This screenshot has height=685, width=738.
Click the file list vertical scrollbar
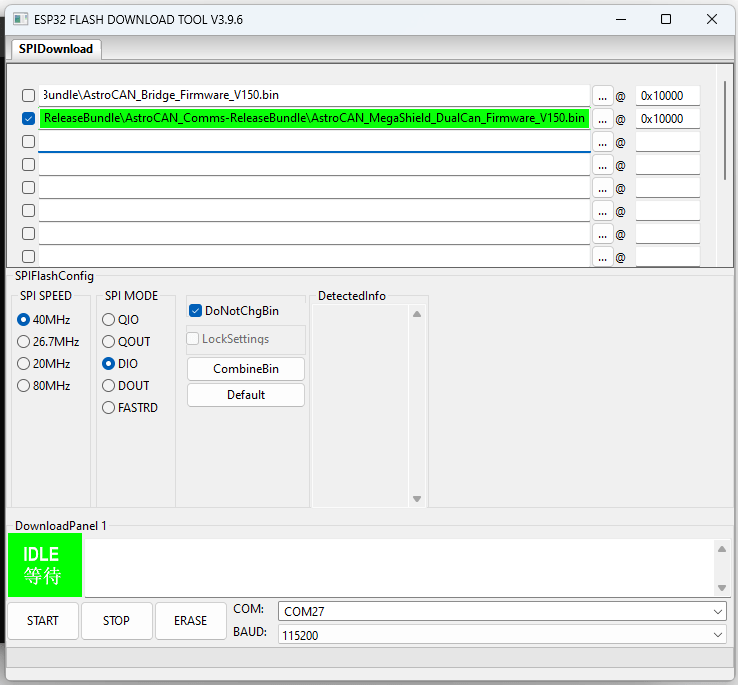tap(725, 130)
